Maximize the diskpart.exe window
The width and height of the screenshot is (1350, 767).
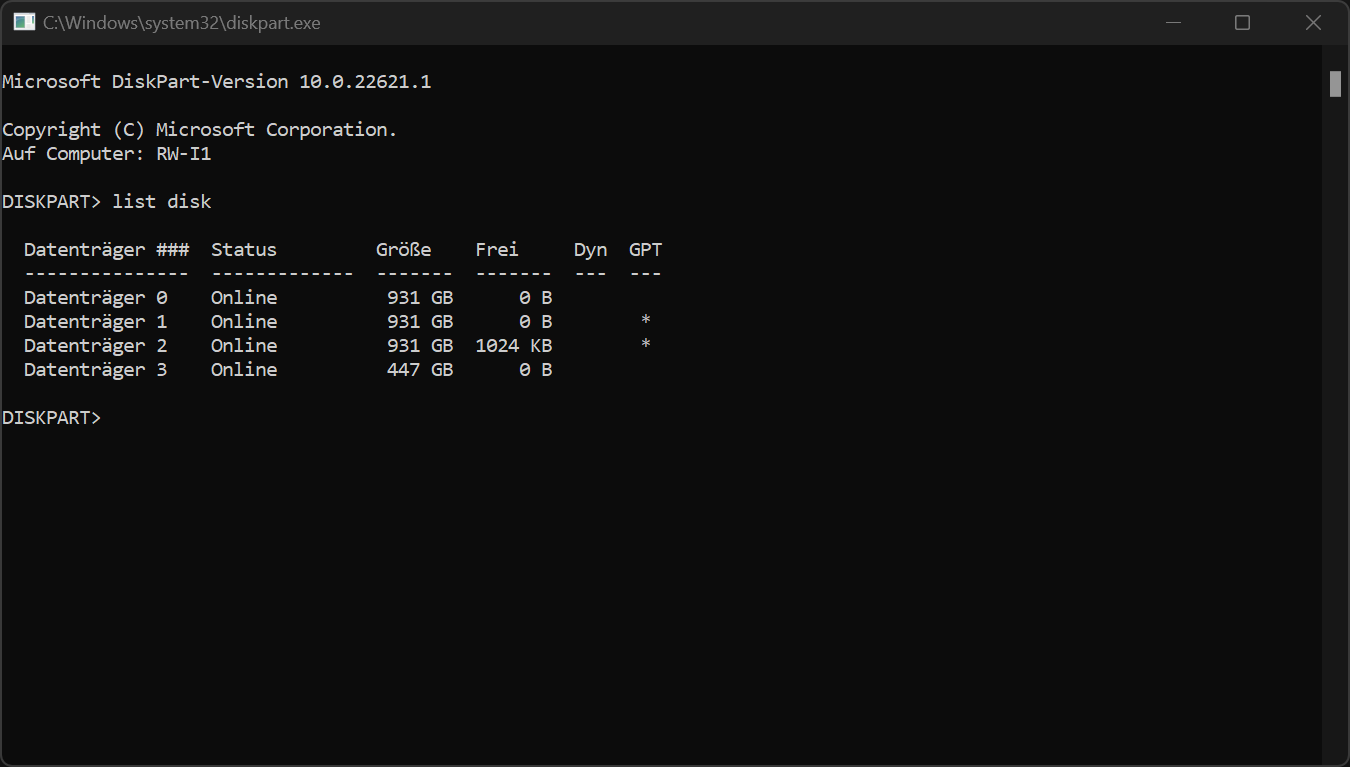(1242, 22)
